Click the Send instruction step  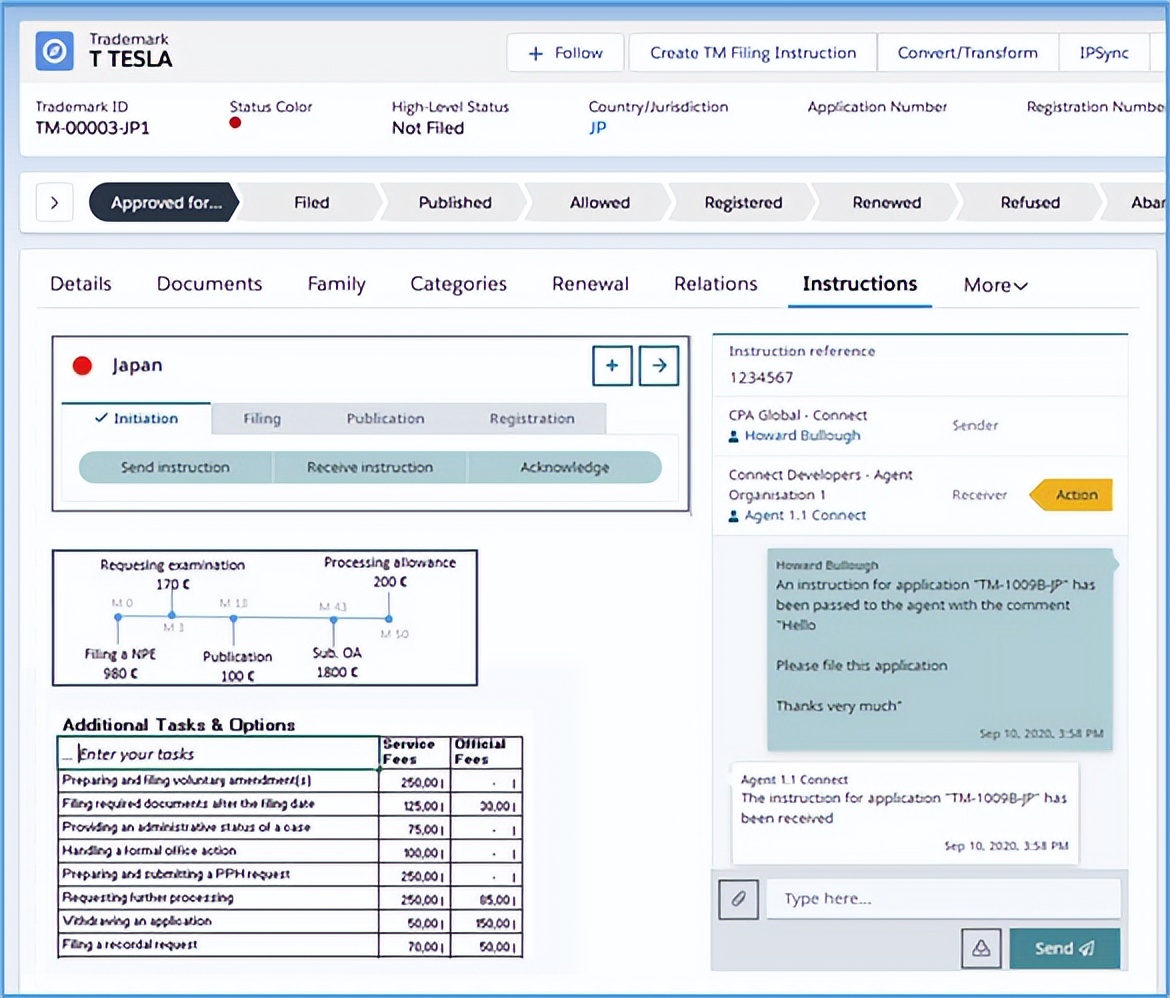(x=175, y=467)
